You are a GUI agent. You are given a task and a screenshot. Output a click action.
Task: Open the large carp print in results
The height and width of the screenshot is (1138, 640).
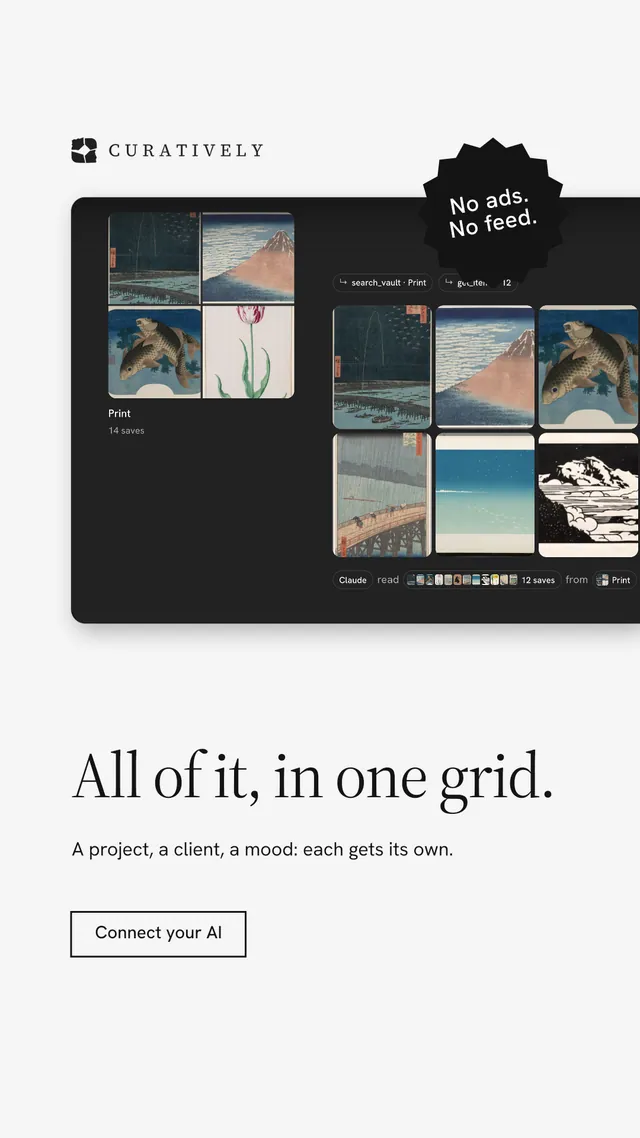point(588,367)
